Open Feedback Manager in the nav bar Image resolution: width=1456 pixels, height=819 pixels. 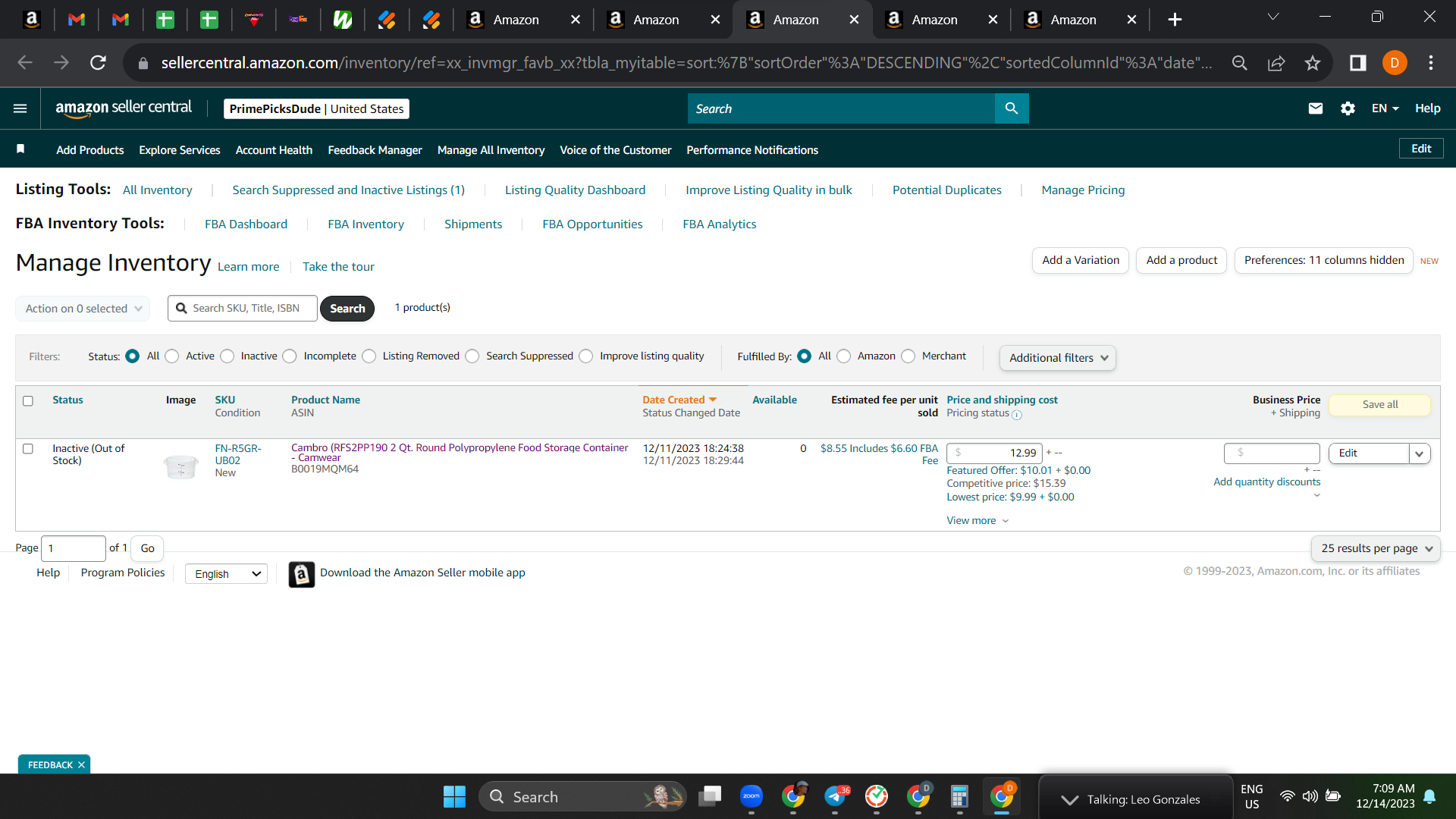(x=375, y=150)
